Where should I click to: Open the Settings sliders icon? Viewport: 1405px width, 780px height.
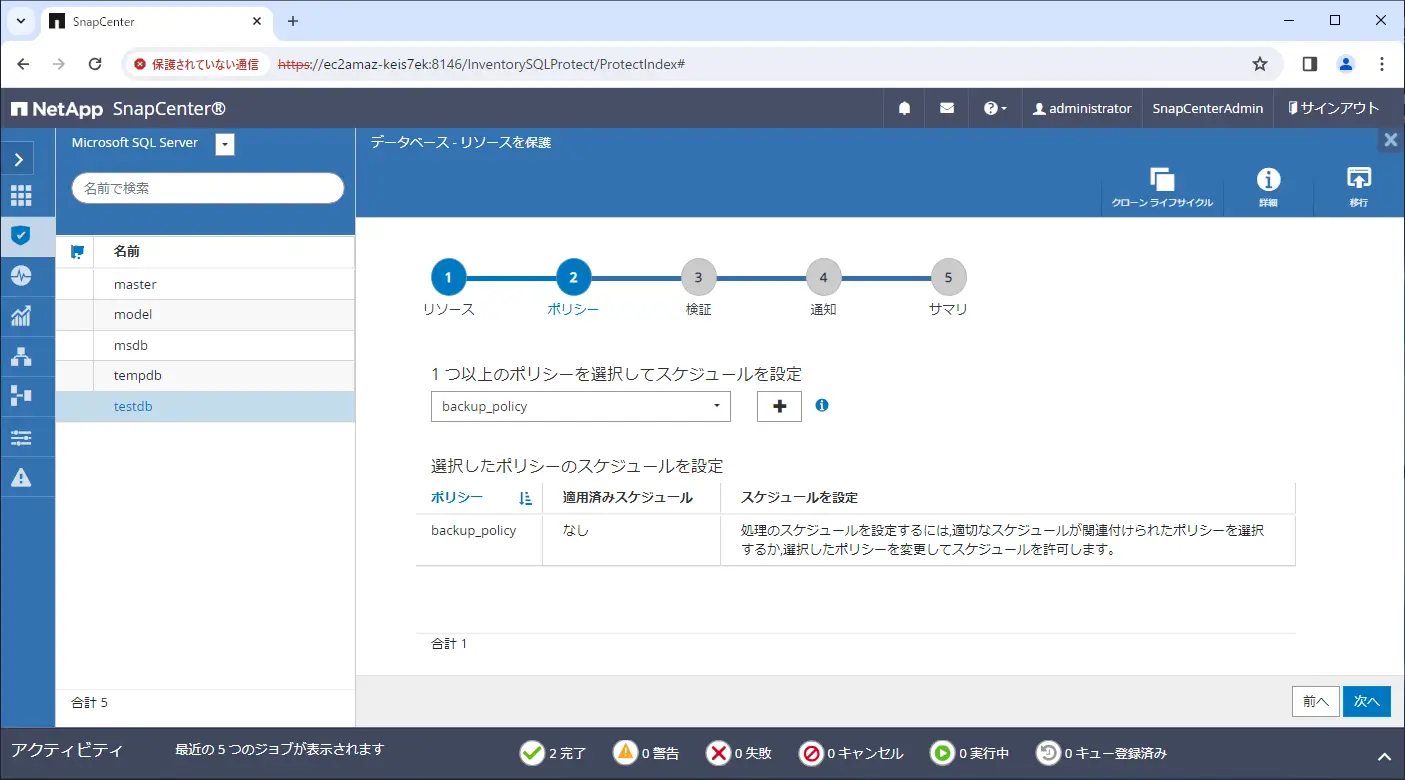[21, 437]
